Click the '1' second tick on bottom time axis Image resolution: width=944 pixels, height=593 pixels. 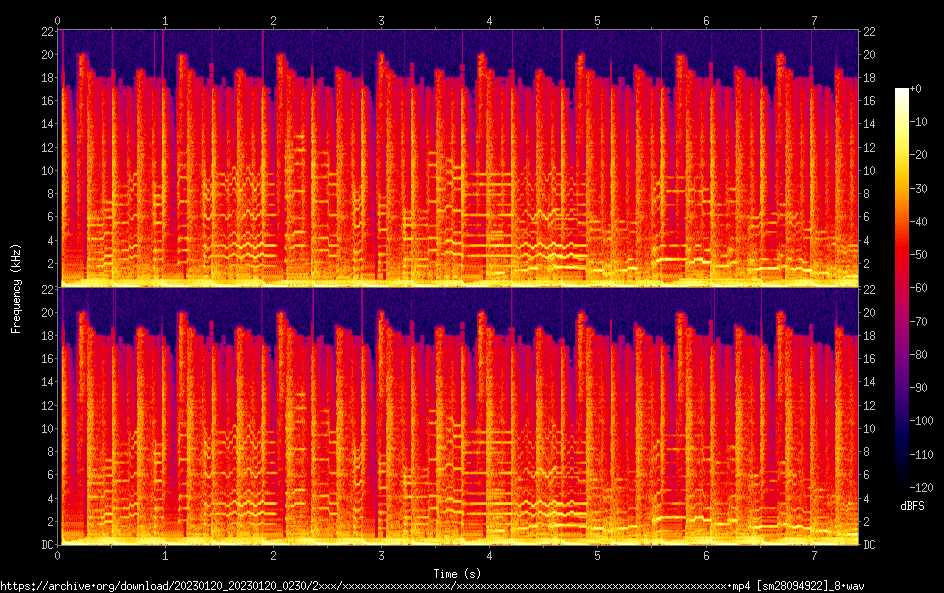165,555
